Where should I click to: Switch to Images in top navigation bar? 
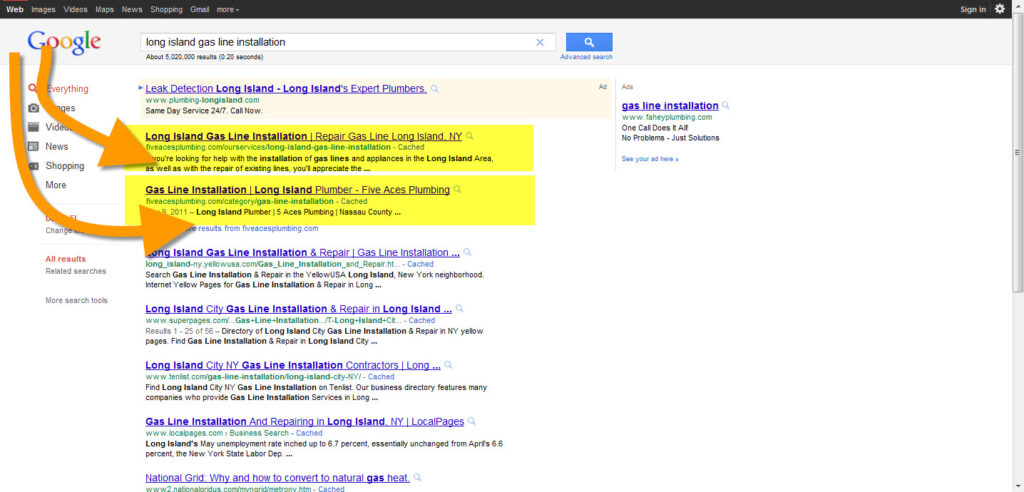pos(44,10)
